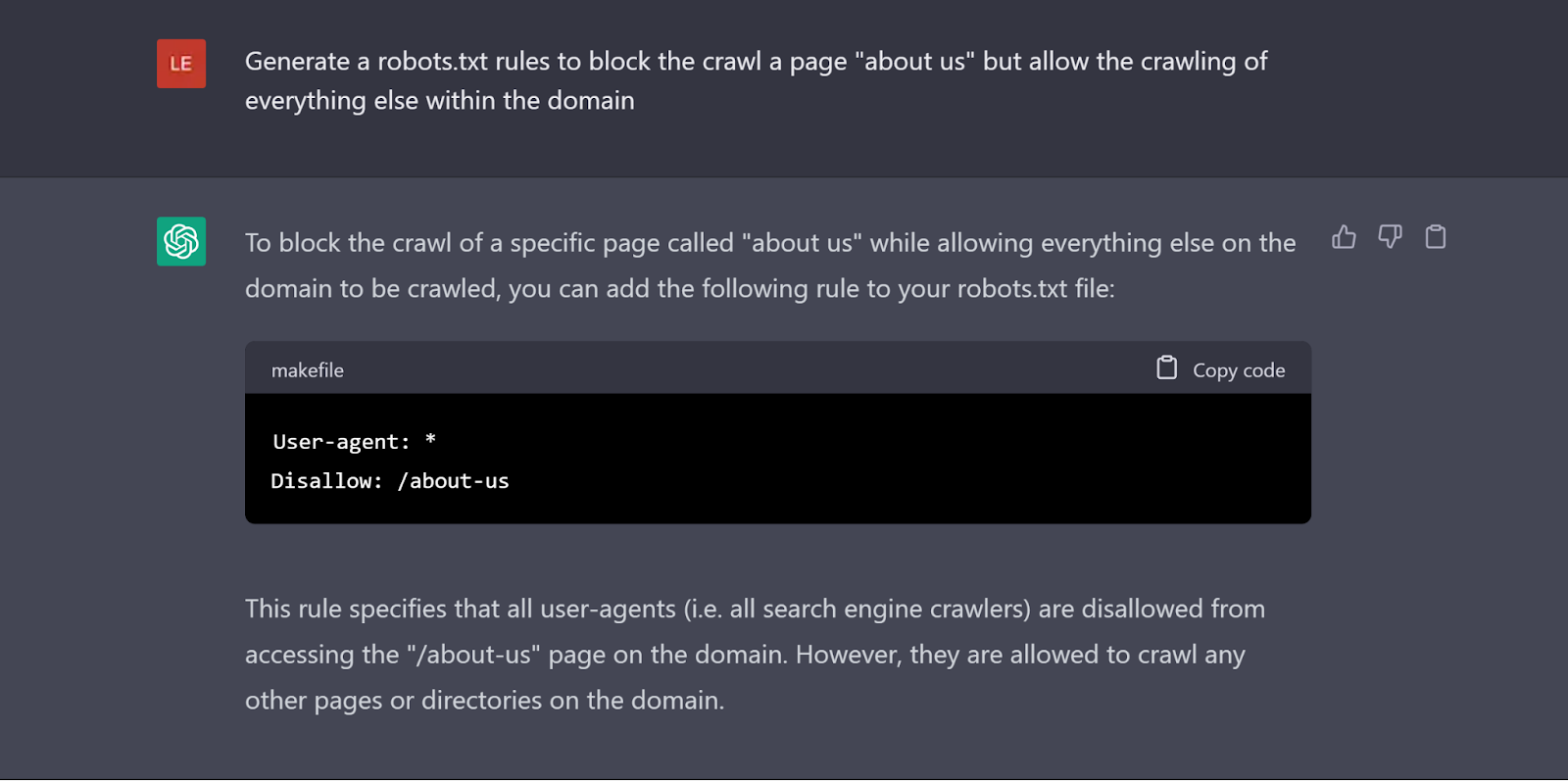Click the paragraph starting 'This rule specifies'
The image size is (1568, 781).
click(755, 610)
